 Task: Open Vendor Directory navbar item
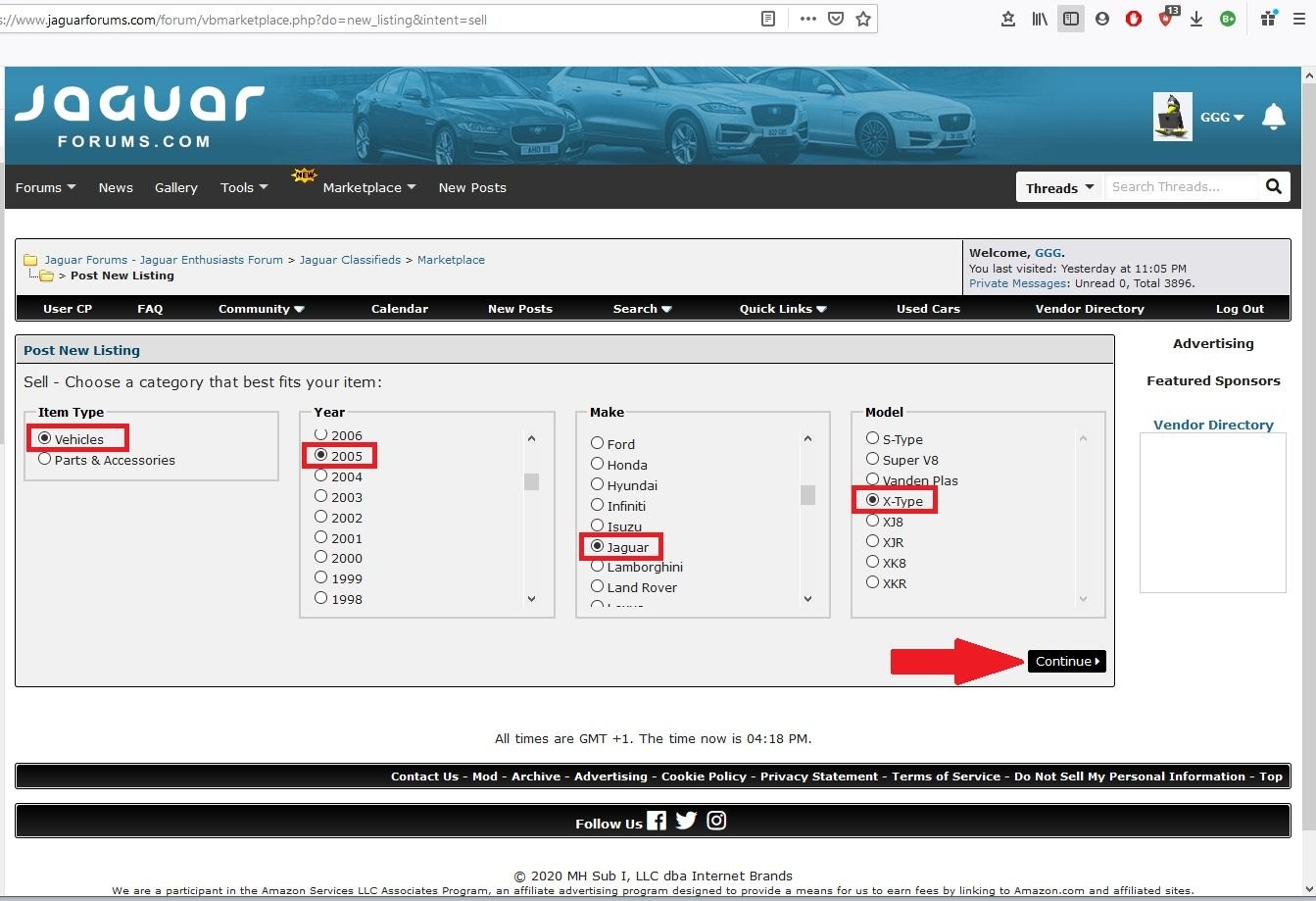pyautogui.click(x=1090, y=308)
